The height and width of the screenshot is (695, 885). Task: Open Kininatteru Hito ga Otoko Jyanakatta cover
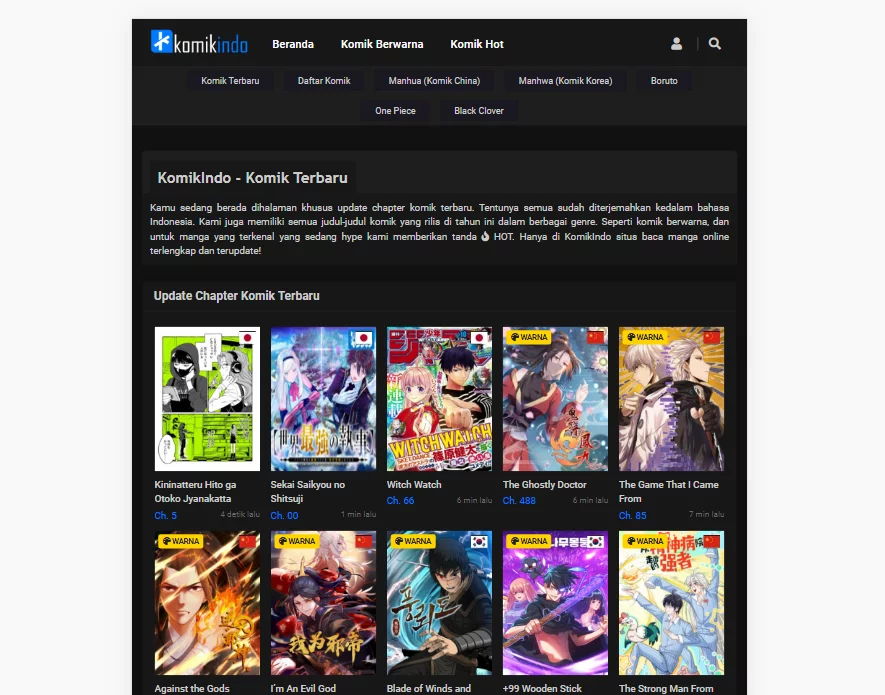pos(207,398)
